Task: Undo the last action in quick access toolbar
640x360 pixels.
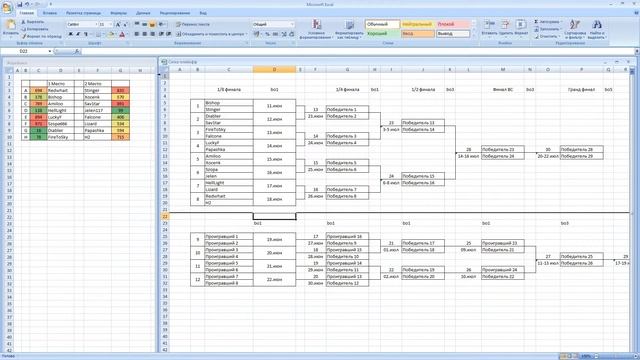Action: 27,4
